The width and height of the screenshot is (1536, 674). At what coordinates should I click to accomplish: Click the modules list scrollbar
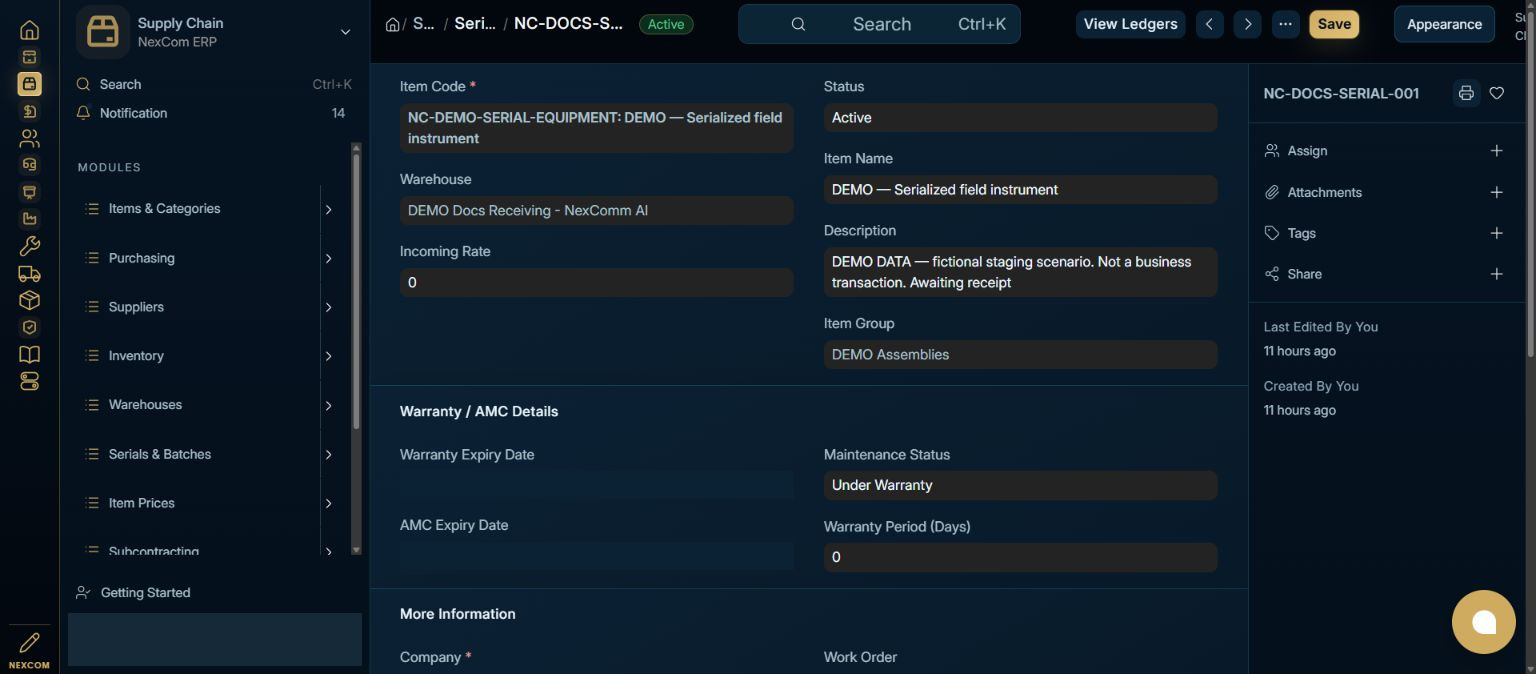point(356,290)
